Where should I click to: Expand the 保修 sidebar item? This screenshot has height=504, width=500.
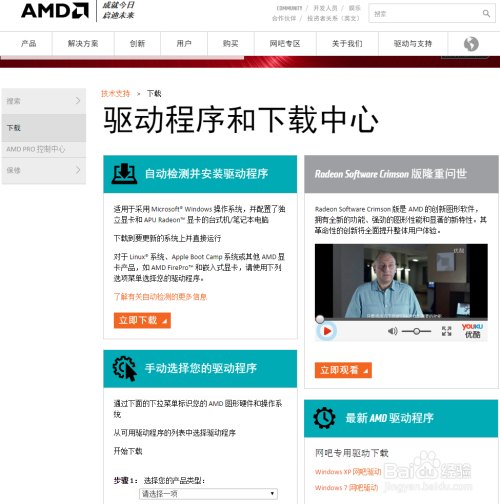click(44, 170)
